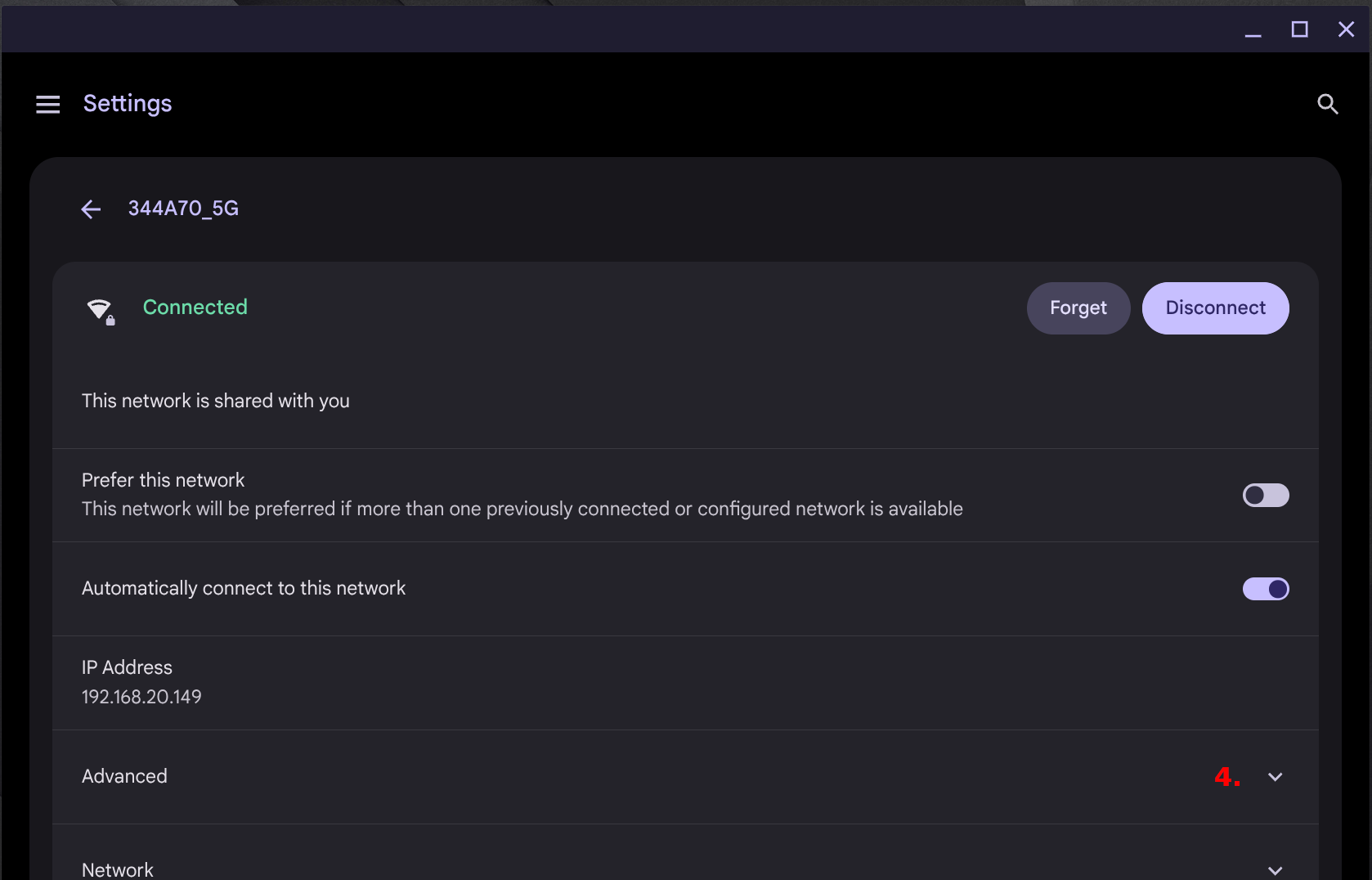Viewport: 1372px width, 880px height.
Task: Minimize the Settings window
Action: coord(1253,30)
